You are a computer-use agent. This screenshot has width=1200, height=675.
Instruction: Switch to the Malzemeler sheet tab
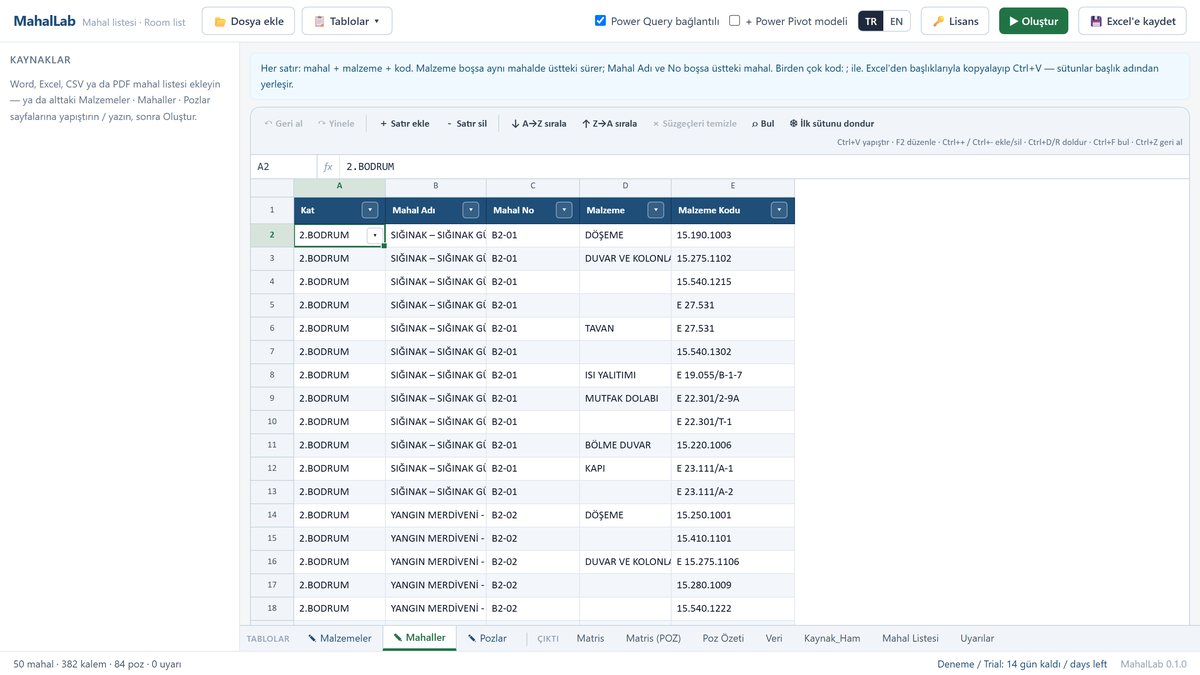click(x=340, y=638)
